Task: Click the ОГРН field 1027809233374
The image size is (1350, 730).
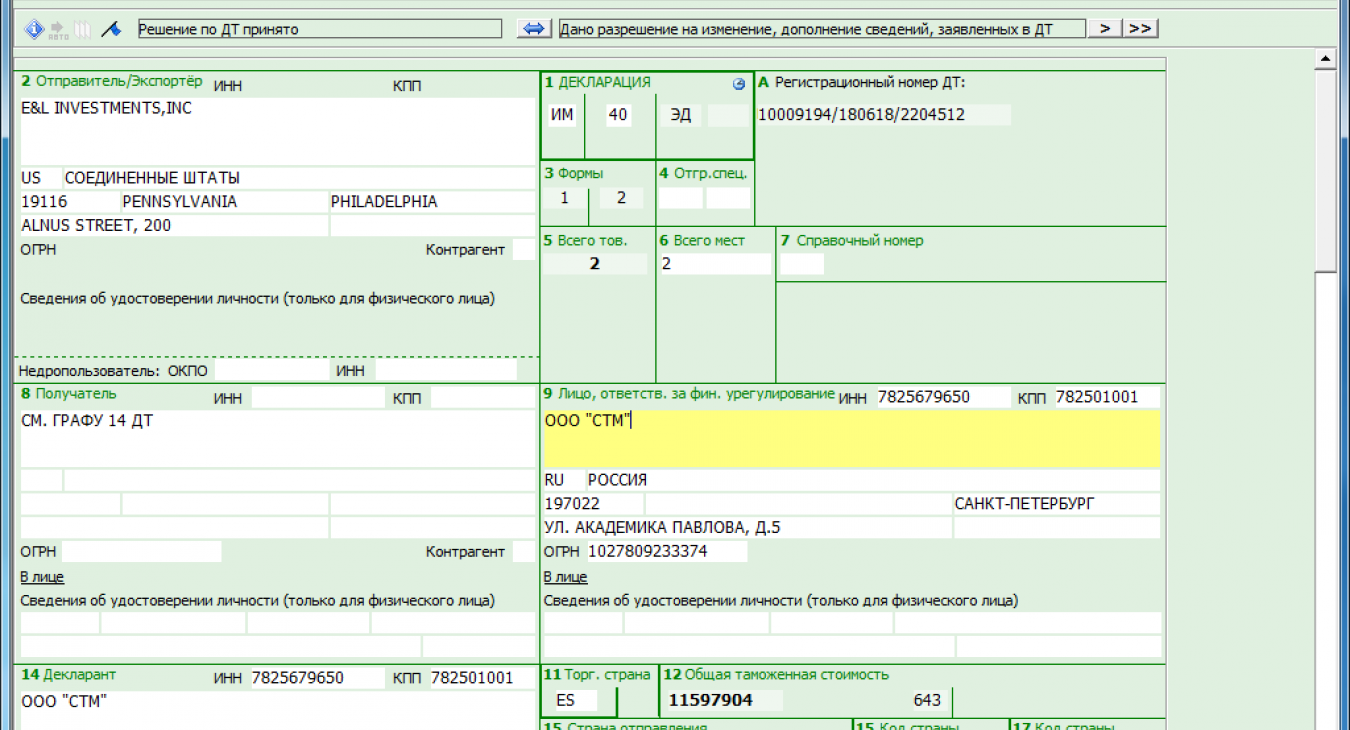Action: coord(666,551)
